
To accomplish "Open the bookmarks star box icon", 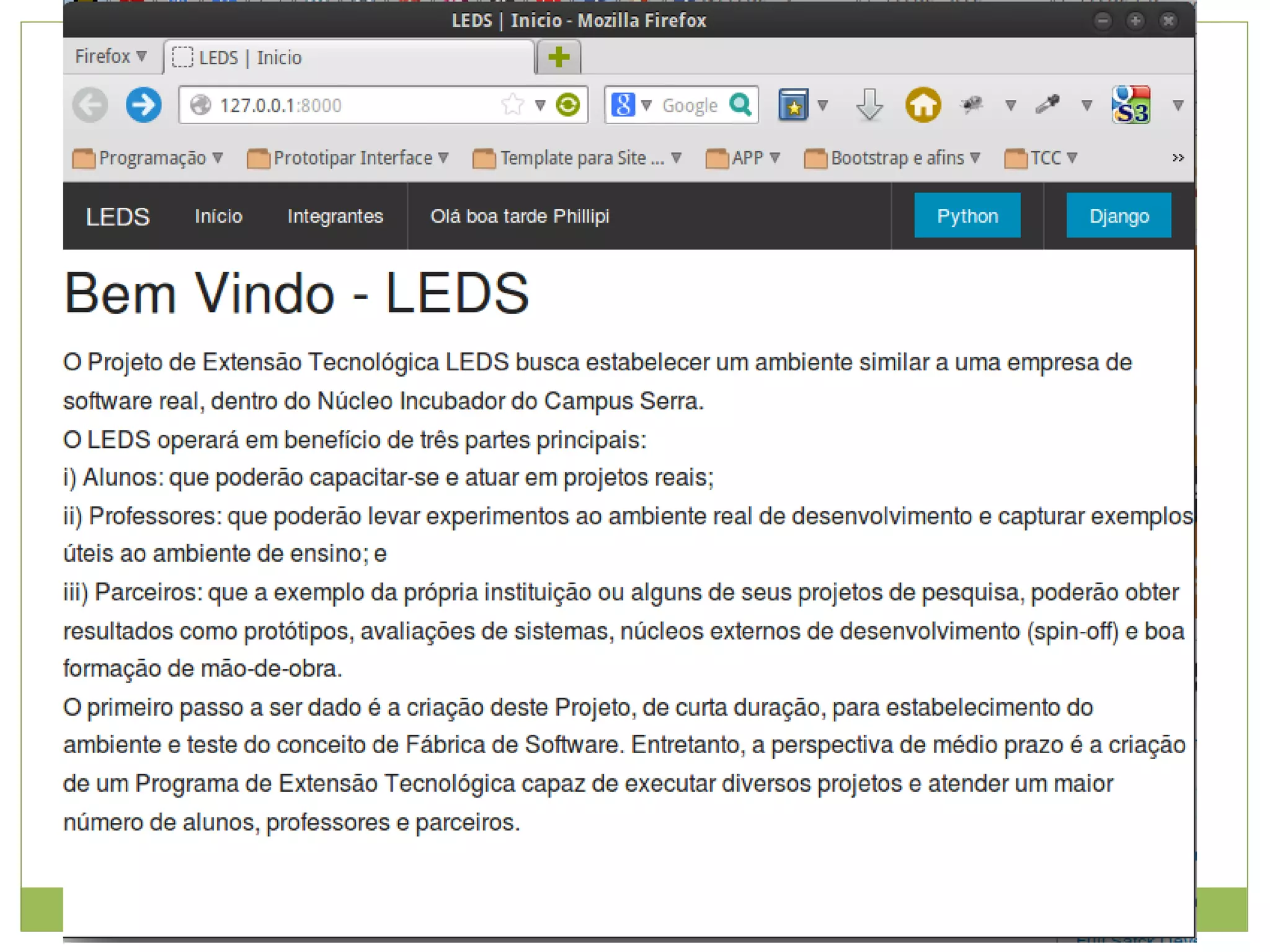I will pos(793,105).
